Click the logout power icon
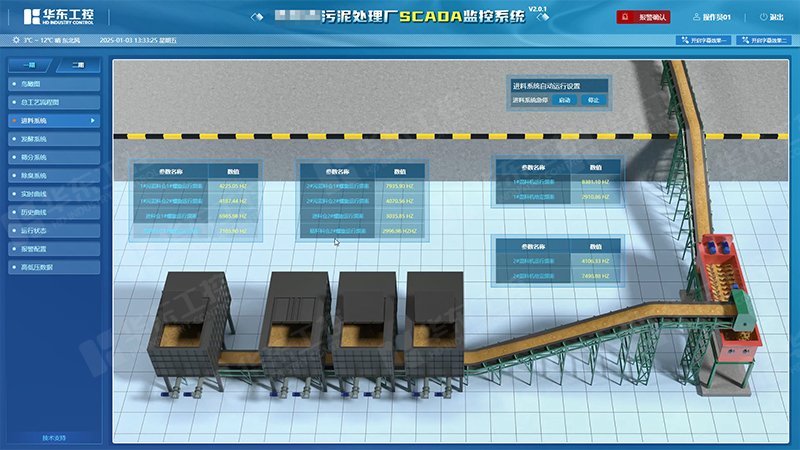 [765, 17]
